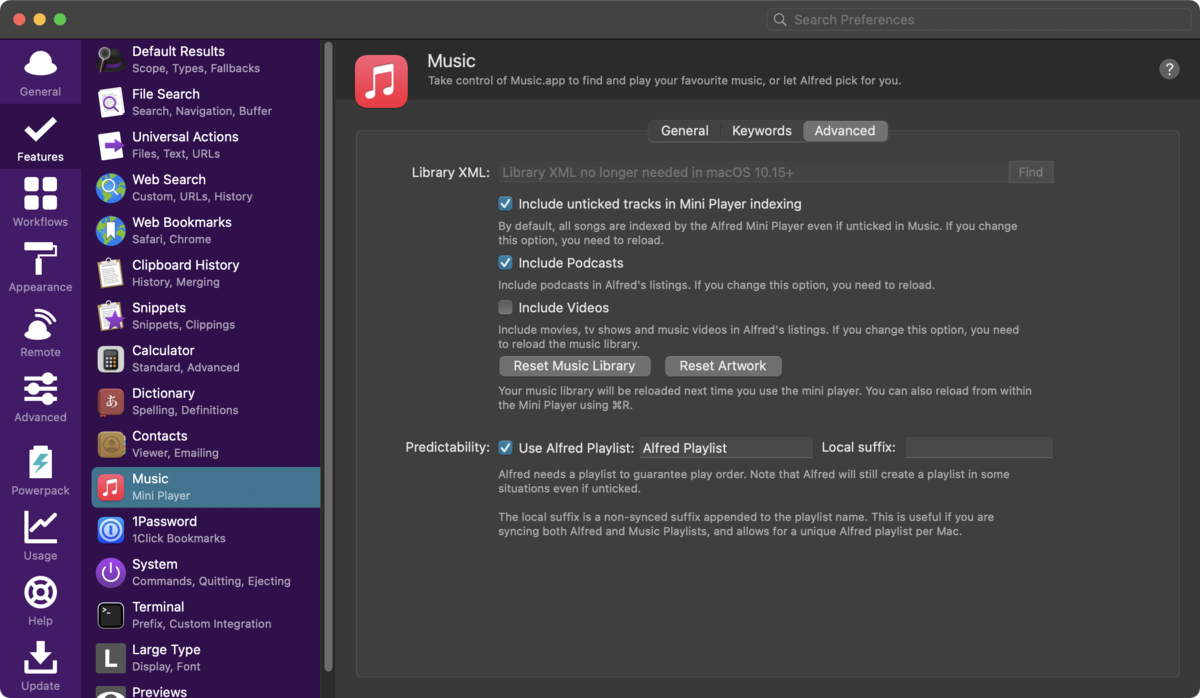Select the Music Mini Player row
This screenshot has height=698, width=1200.
click(206, 487)
